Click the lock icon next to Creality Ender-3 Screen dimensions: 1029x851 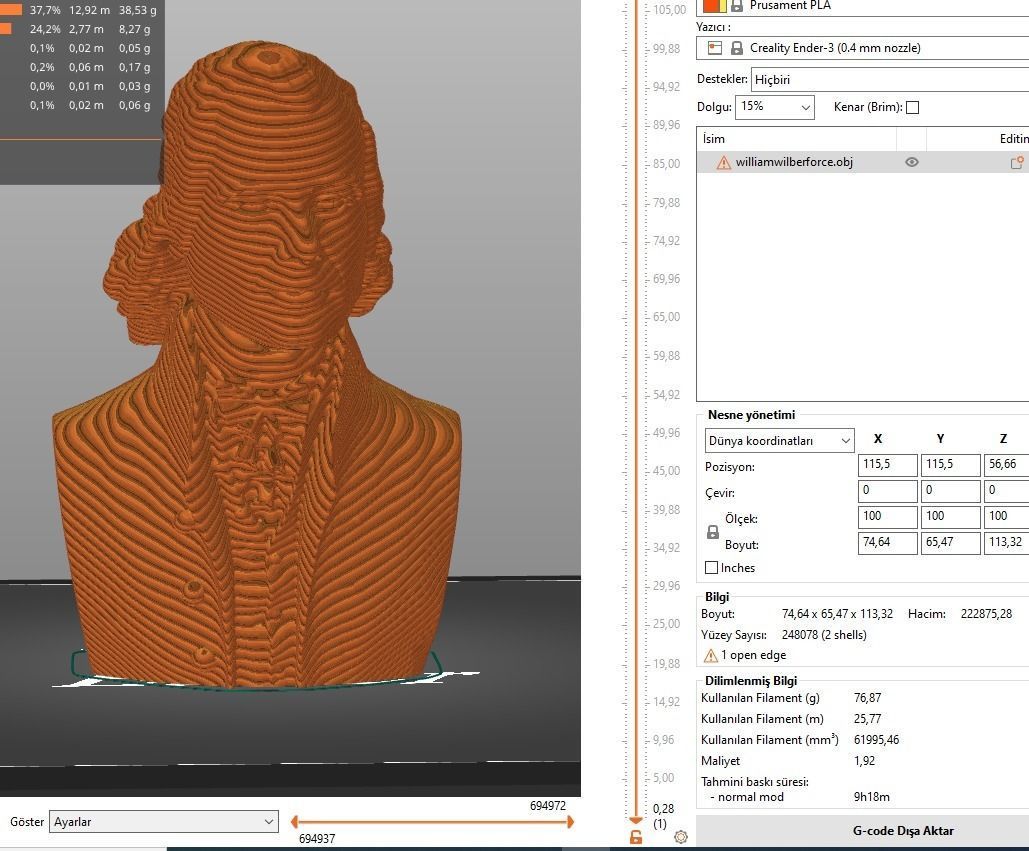pos(737,48)
